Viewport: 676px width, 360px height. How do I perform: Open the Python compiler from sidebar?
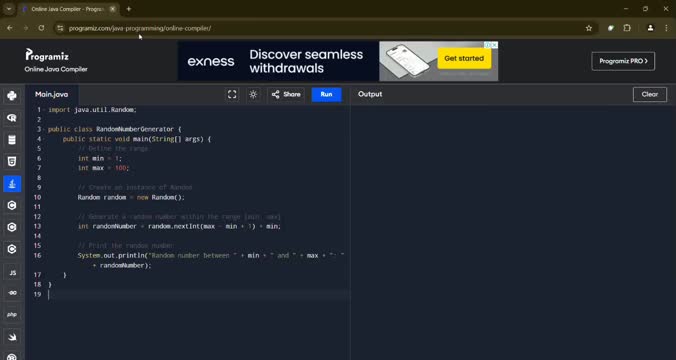click(x=12, y=96)
